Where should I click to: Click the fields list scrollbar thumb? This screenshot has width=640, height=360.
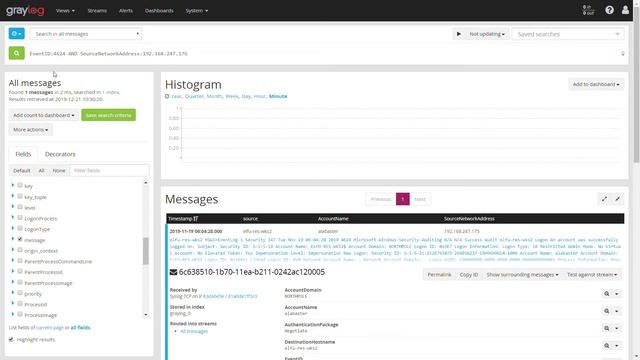click(145, 251)
